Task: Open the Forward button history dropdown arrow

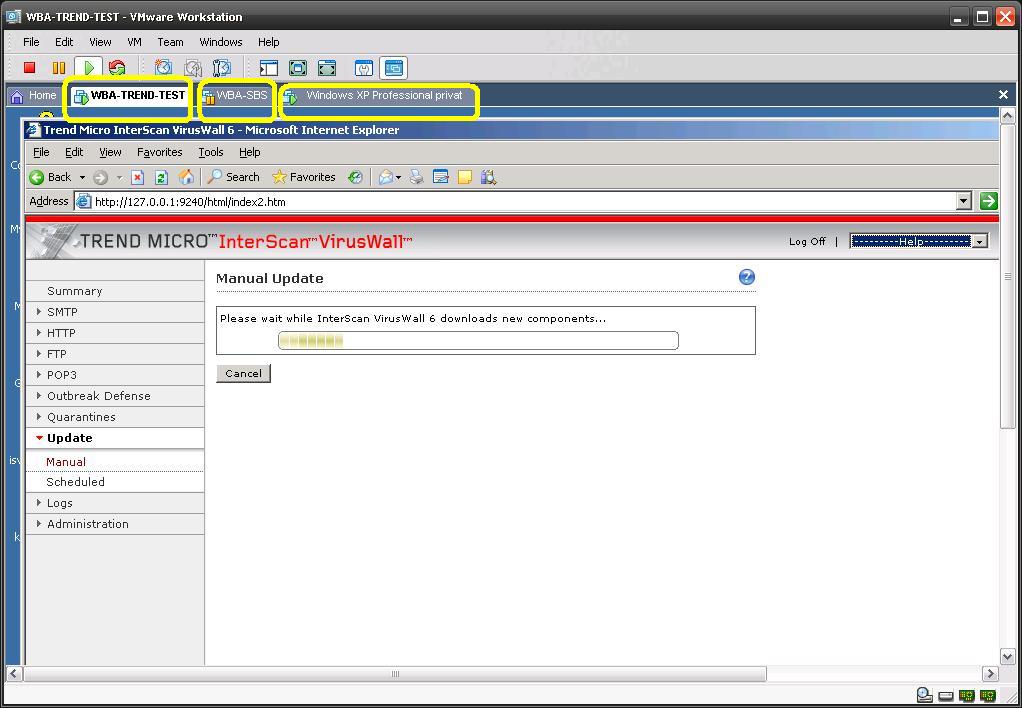Action: tap(119, 177)
